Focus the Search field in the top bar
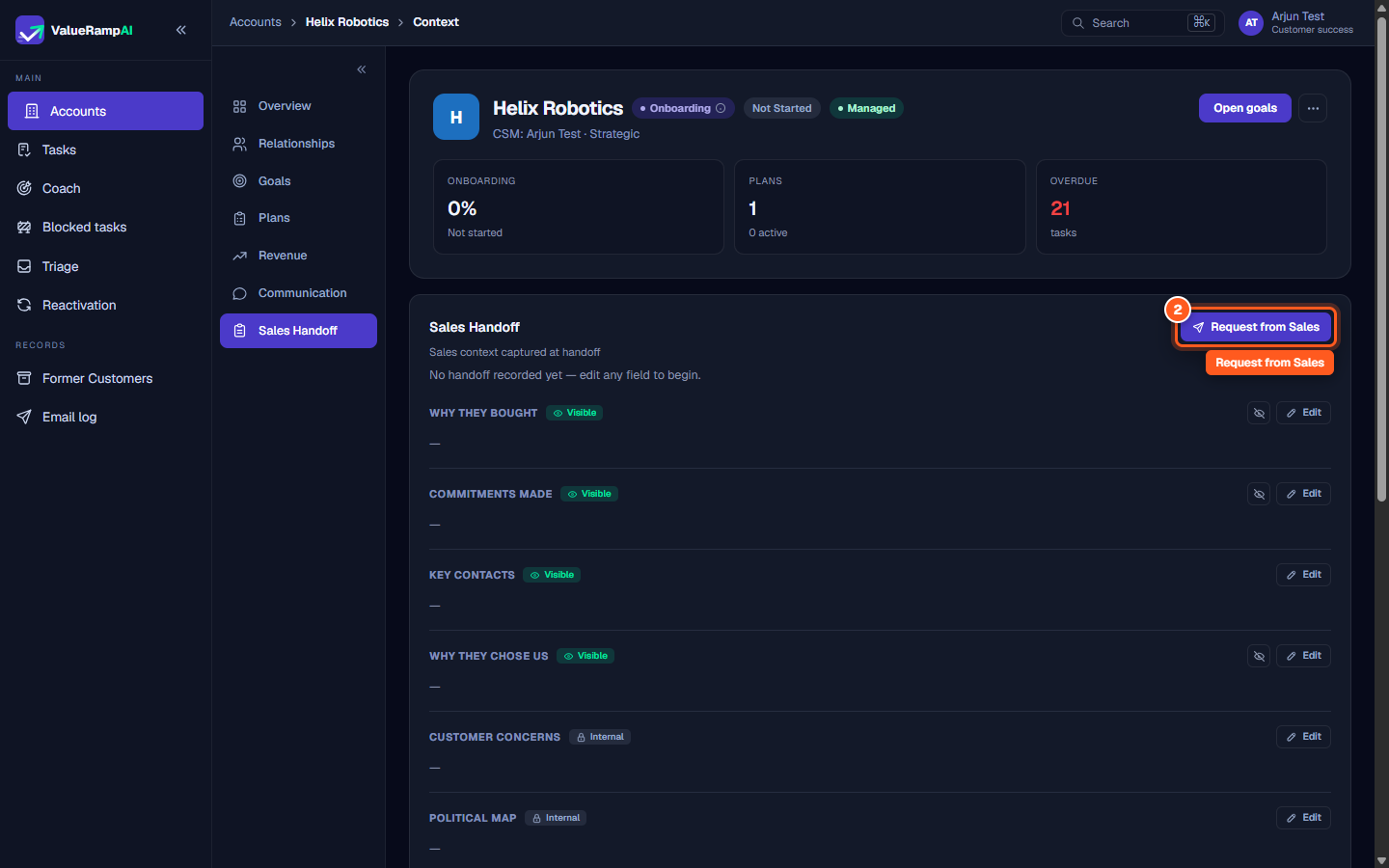1389x868 pixels. (1142, 23)
